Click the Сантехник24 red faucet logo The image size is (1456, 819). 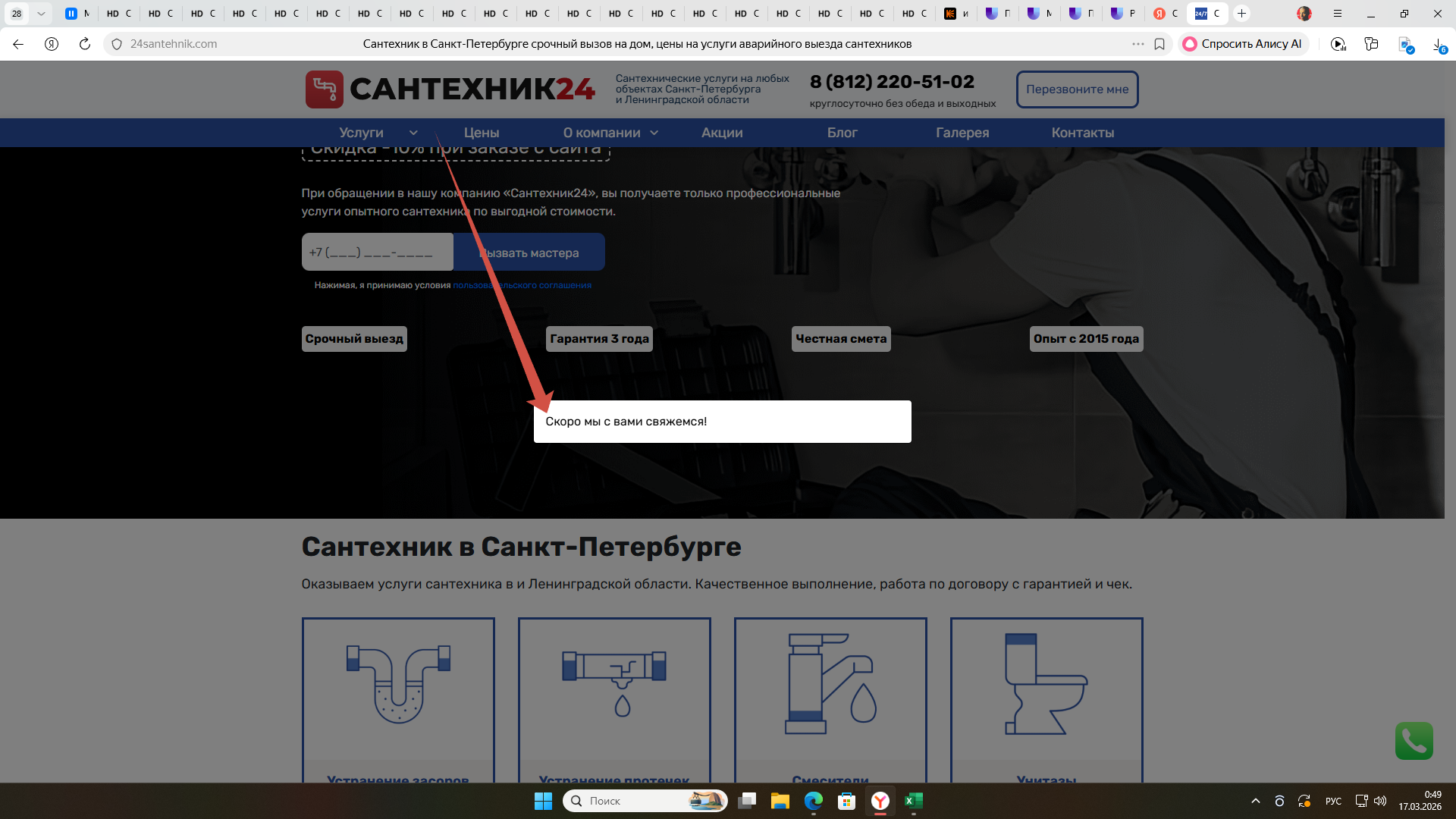click(325, 89)
